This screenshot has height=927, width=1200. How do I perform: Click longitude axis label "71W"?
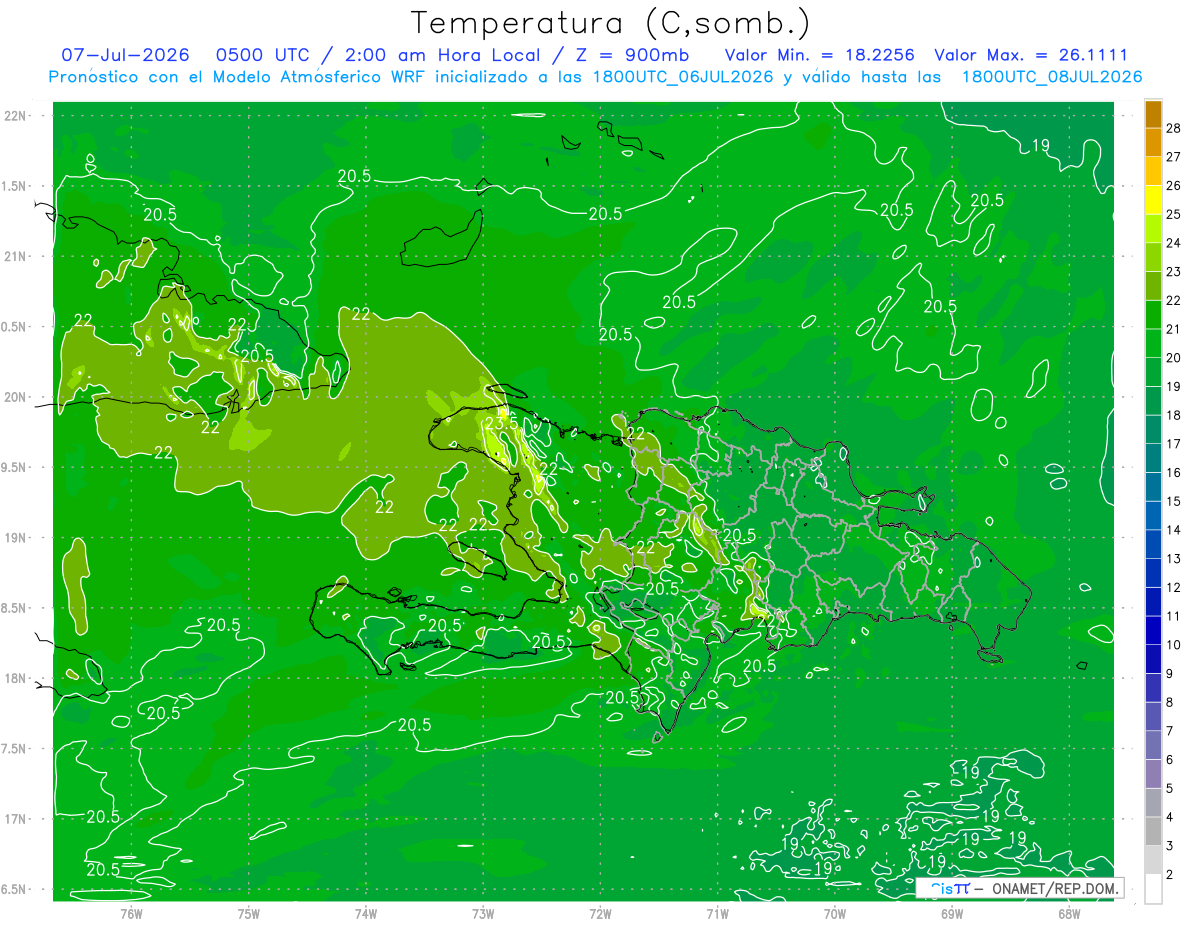click(718, 913)
